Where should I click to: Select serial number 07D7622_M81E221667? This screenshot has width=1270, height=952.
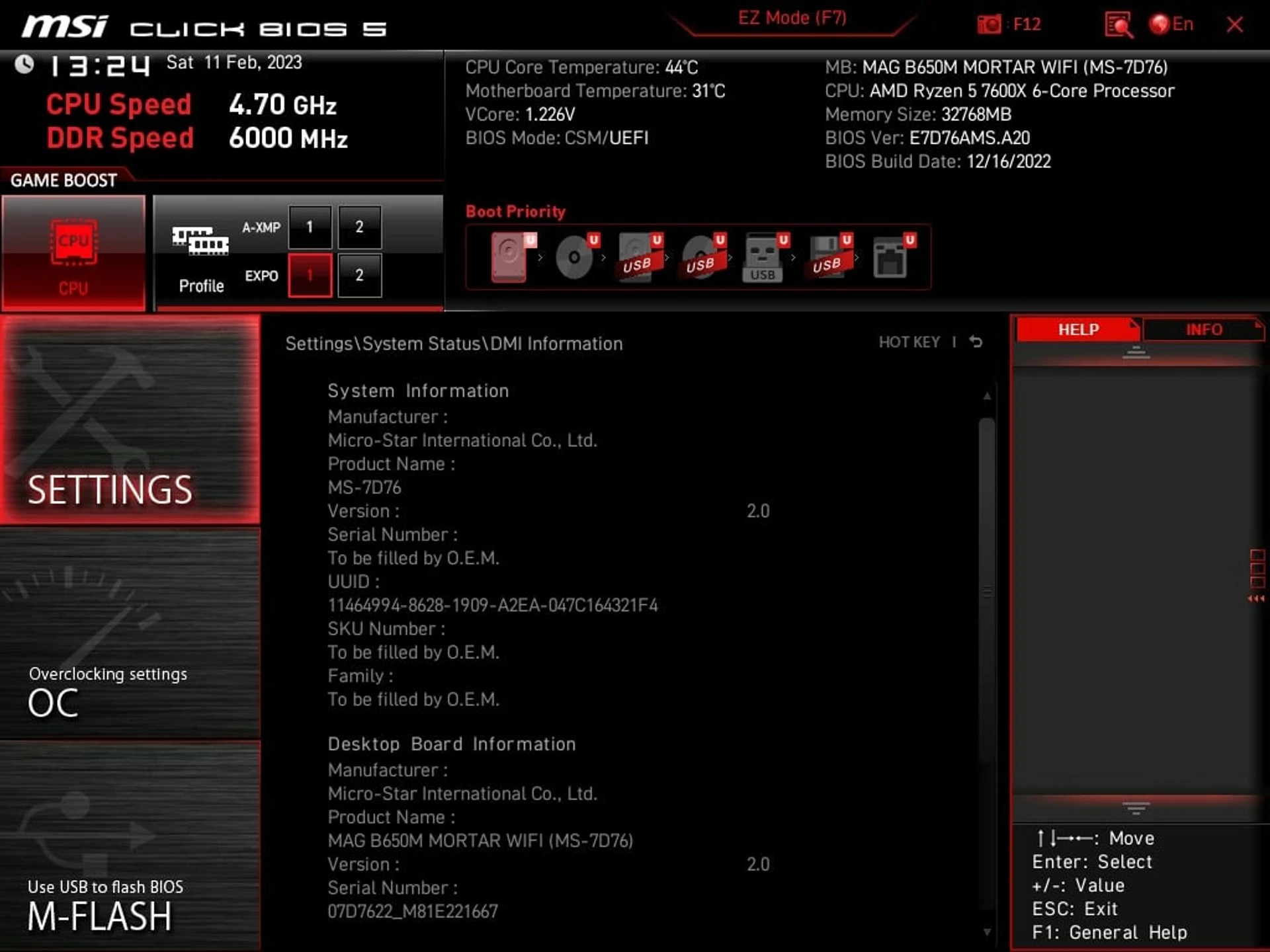[x=413, y=911]
